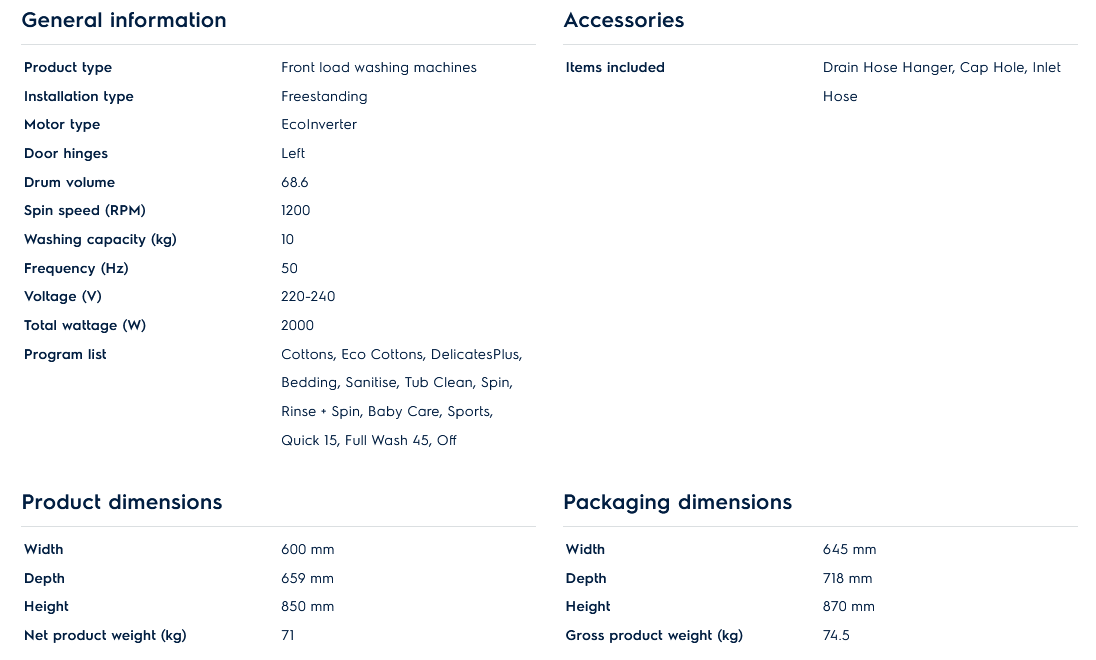Image resolution: width=1096 pixels, height=660 pixels.
Task: Click the Accessories section heading
Action: tap(624, 20)
